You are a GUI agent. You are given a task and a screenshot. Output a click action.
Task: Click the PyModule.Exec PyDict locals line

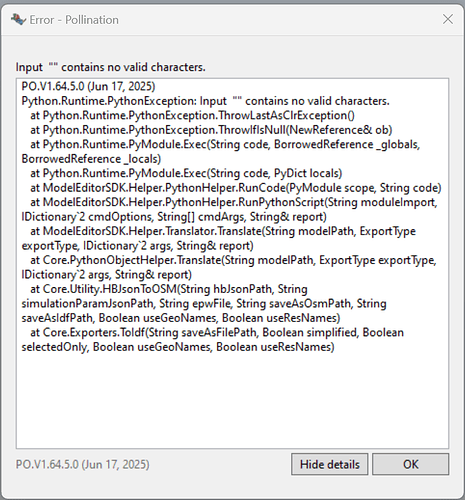(x=186, y=173)
